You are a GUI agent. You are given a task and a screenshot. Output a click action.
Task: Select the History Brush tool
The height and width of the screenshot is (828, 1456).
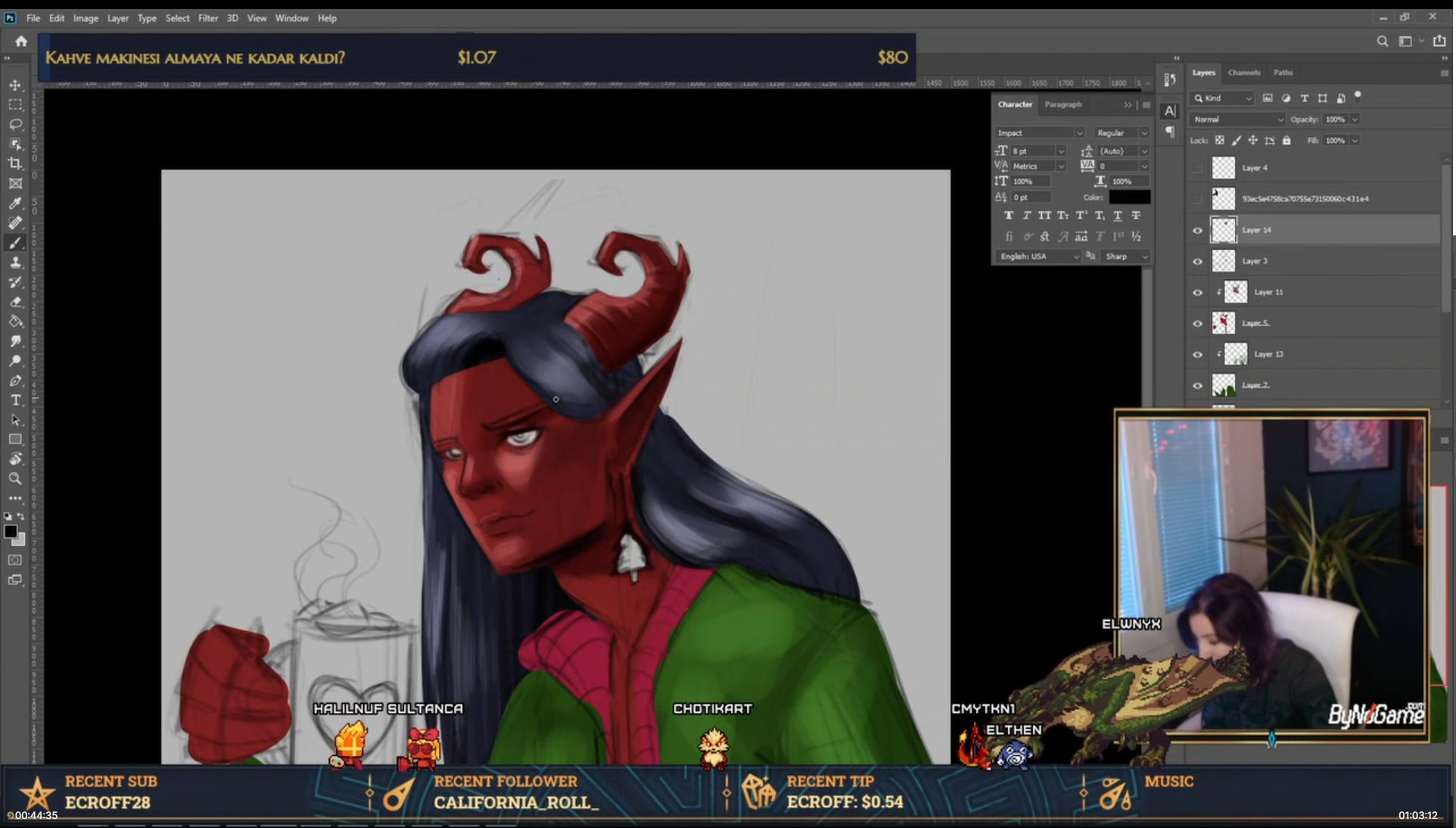click(15, 282)
